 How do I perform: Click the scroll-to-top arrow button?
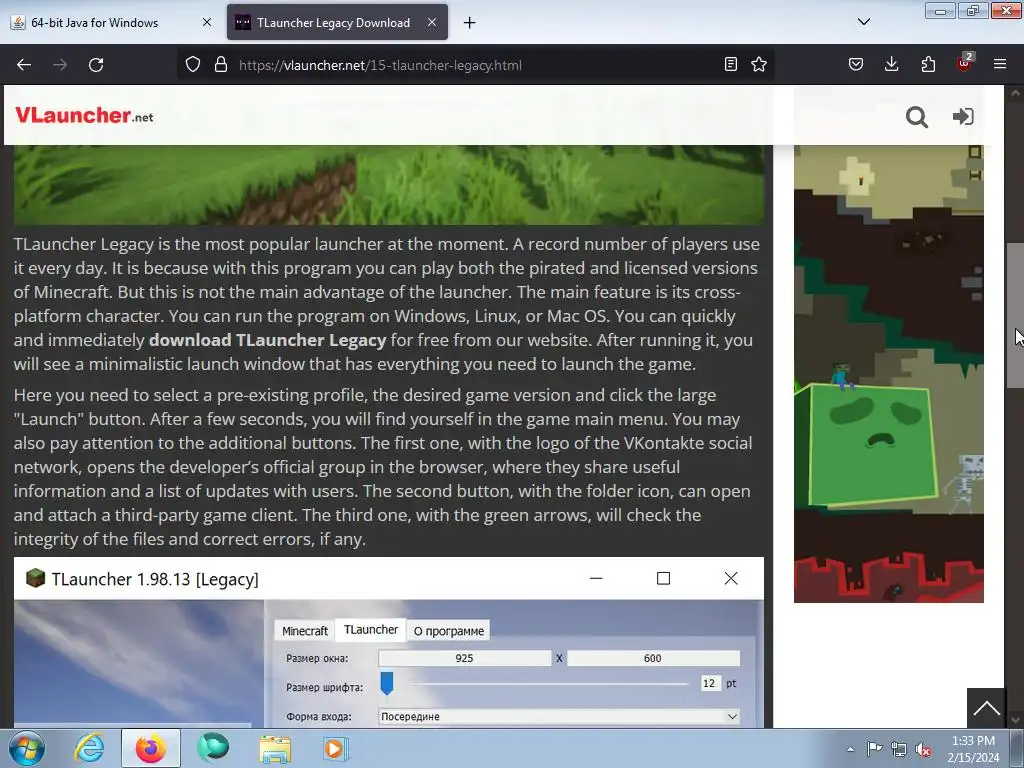pyautogui.click(x=986, y=708)
